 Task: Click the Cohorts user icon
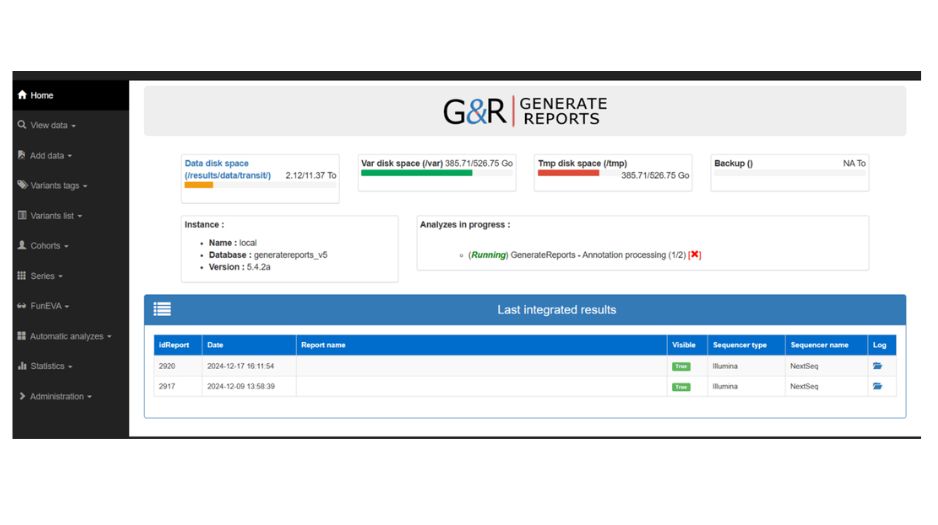pyautogui.click(x=22, y=245)
